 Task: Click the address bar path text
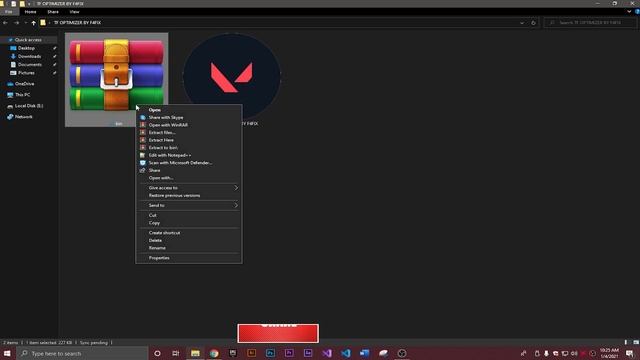tap(77, 23)
